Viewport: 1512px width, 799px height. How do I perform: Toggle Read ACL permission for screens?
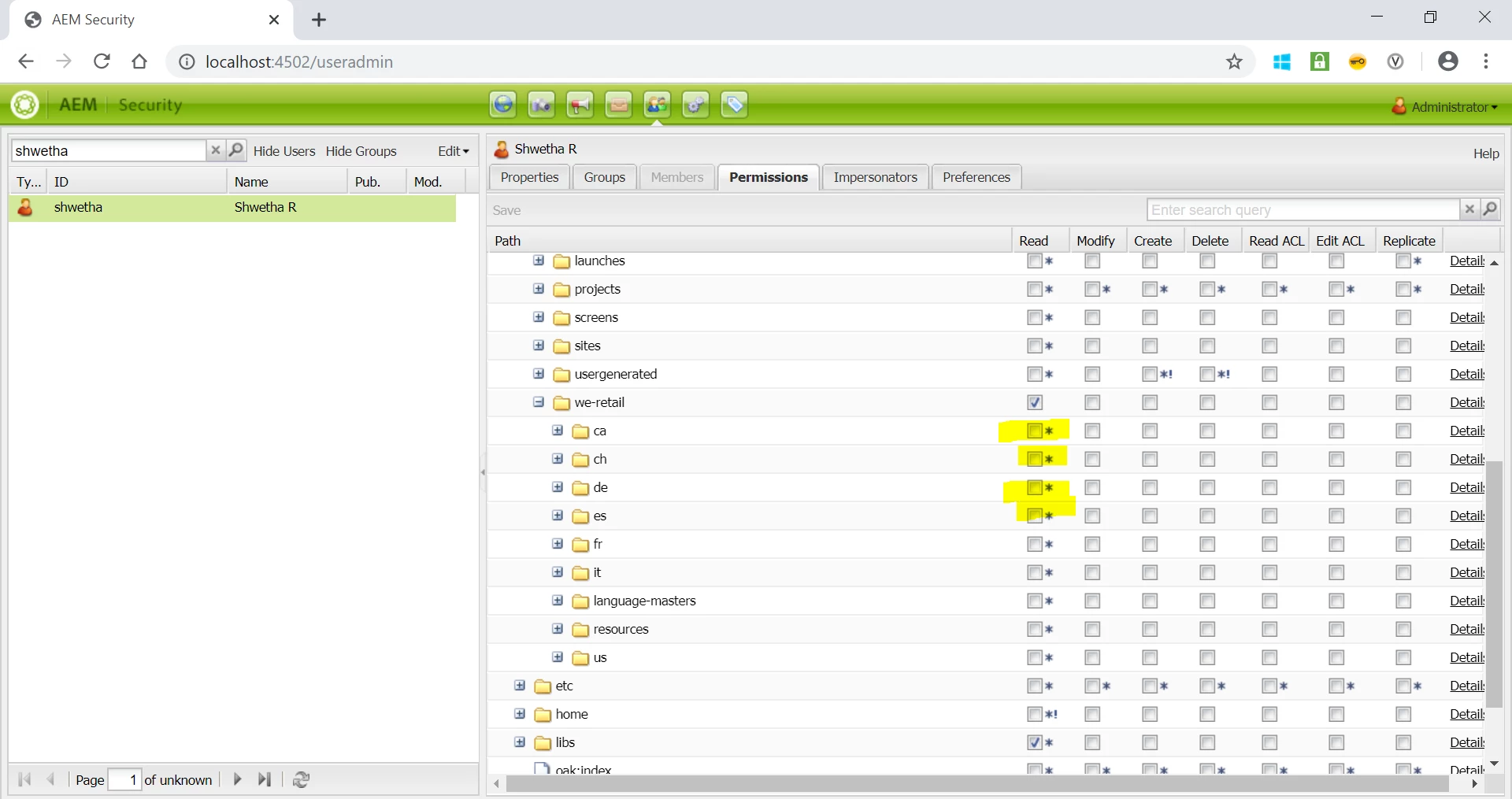pos(1269,317)
